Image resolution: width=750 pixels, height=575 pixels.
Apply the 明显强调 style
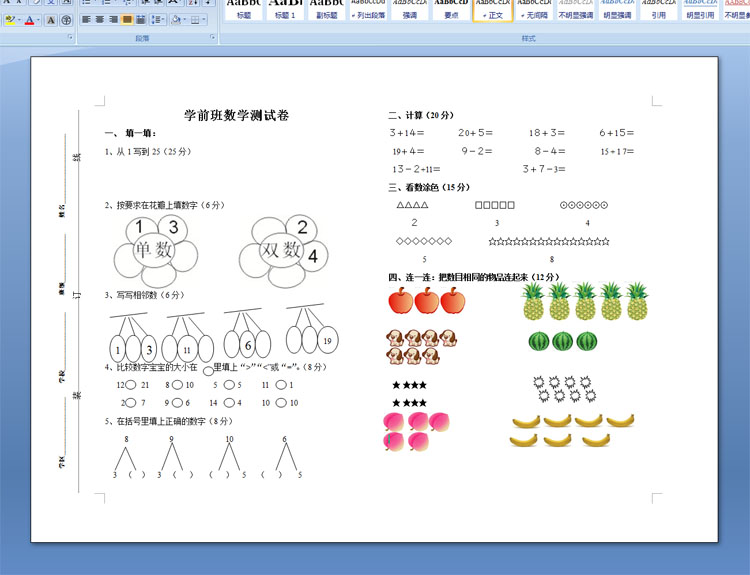point(617,10)
